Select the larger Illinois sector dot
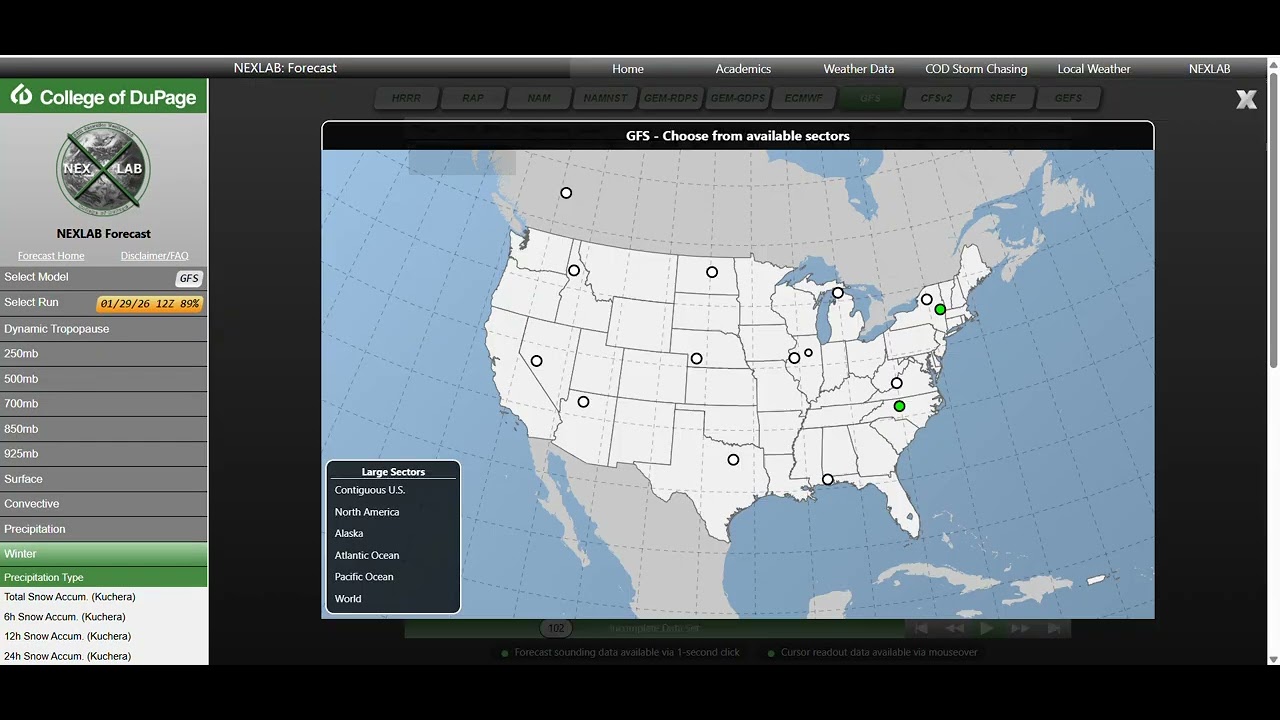The image size is (1280, 720). [x=794, y=358]
